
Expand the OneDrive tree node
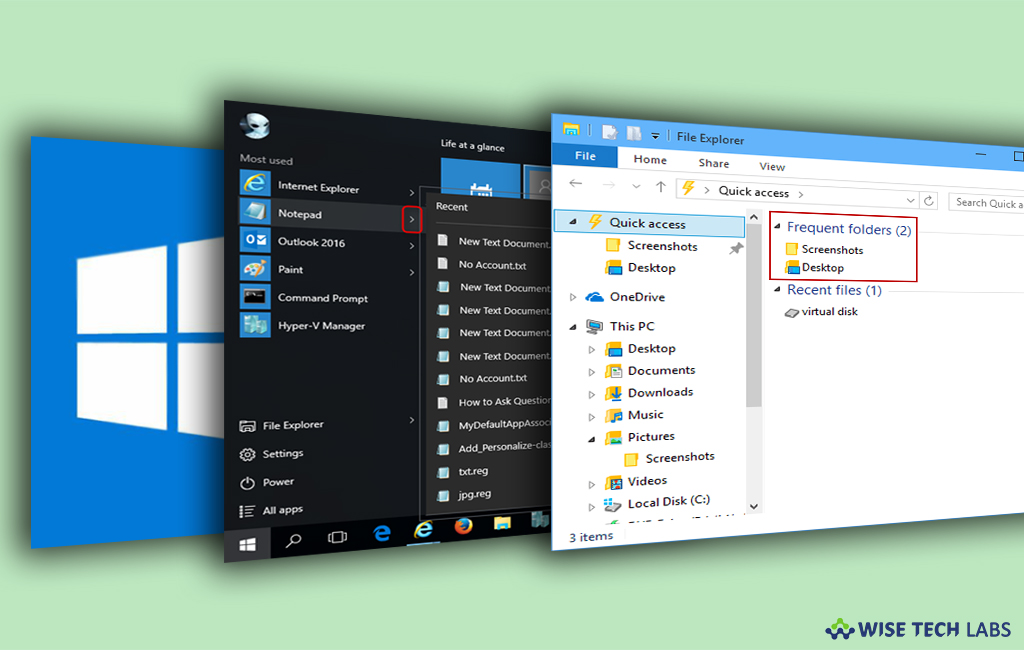(573, 297)
